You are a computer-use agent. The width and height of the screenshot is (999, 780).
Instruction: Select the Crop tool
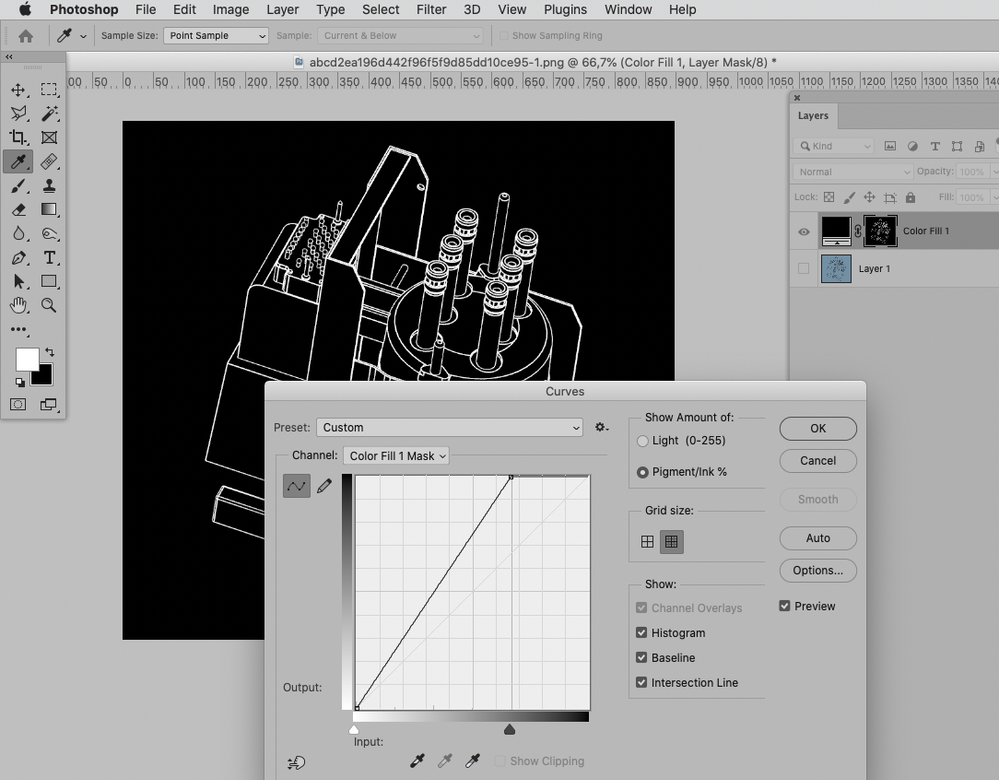18,138
